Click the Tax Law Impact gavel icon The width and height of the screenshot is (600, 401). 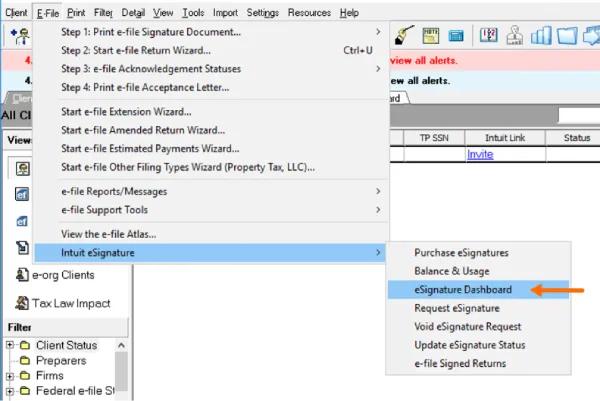22,303
